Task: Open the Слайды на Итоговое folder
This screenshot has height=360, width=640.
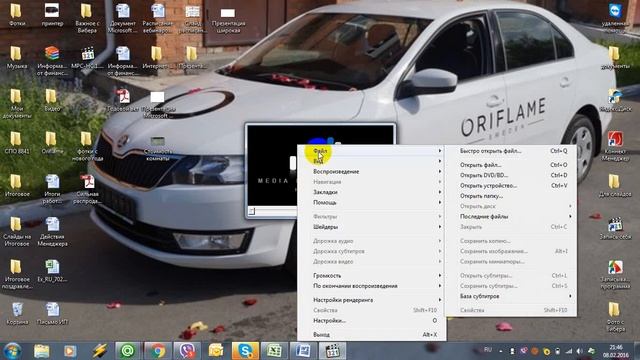Action: pos(16,231)
